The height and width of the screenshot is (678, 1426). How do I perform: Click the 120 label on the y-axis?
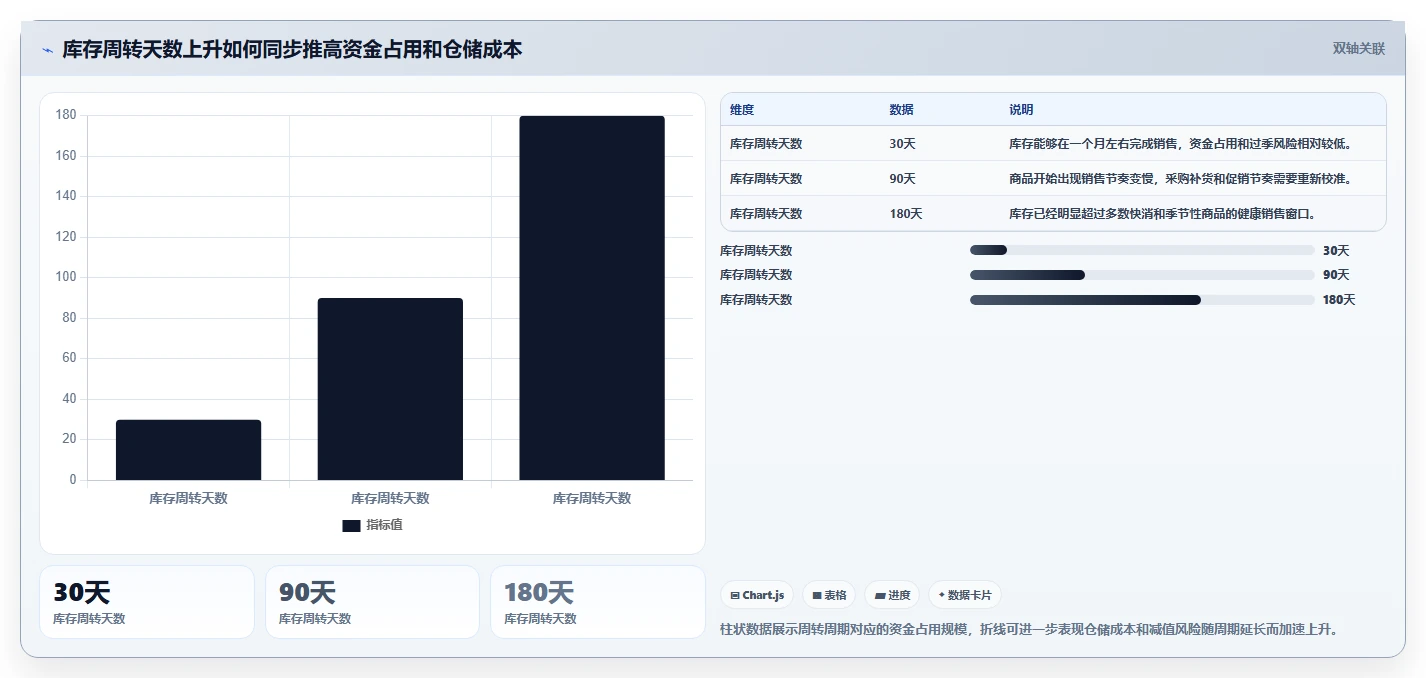pos(66,237)
